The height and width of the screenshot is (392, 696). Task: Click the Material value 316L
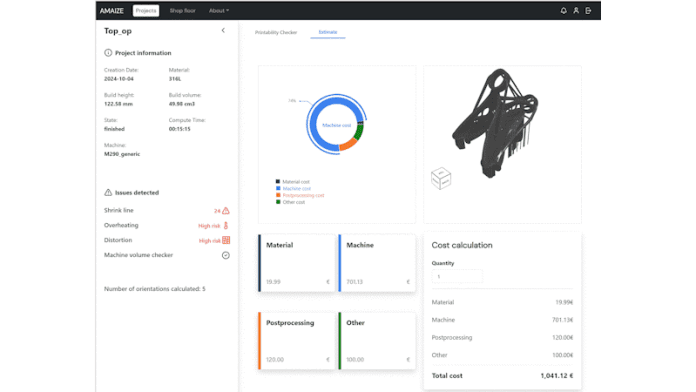(175, 79)
